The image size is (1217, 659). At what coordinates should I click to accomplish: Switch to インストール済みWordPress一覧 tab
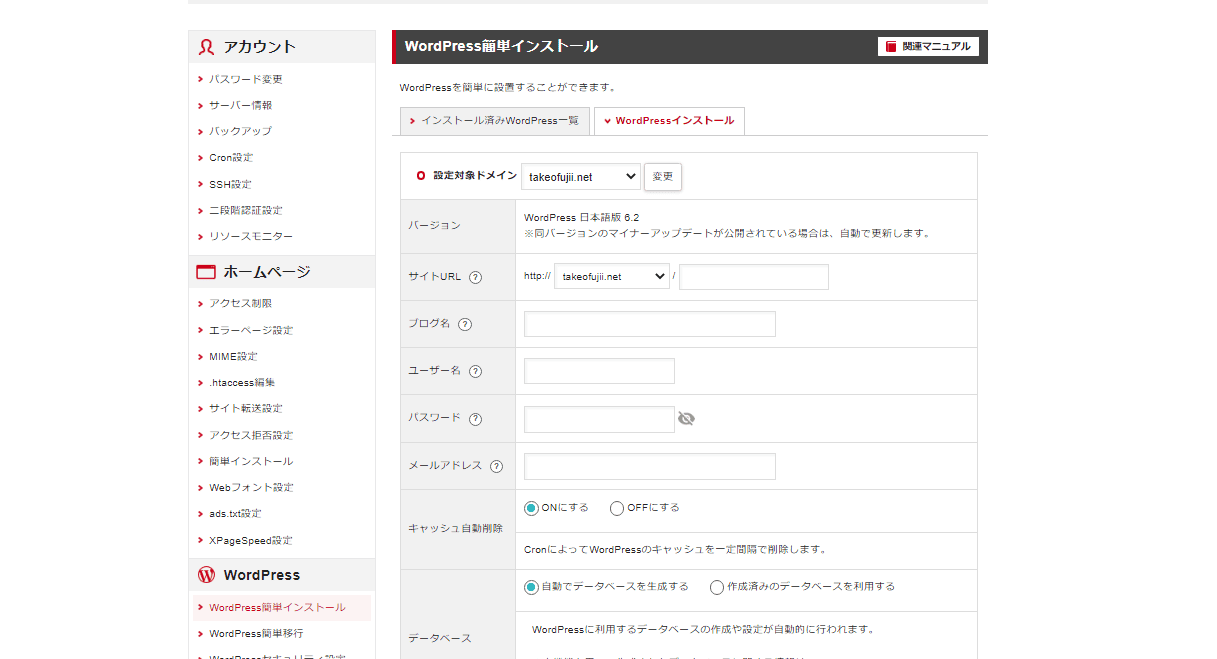(493, 121)
